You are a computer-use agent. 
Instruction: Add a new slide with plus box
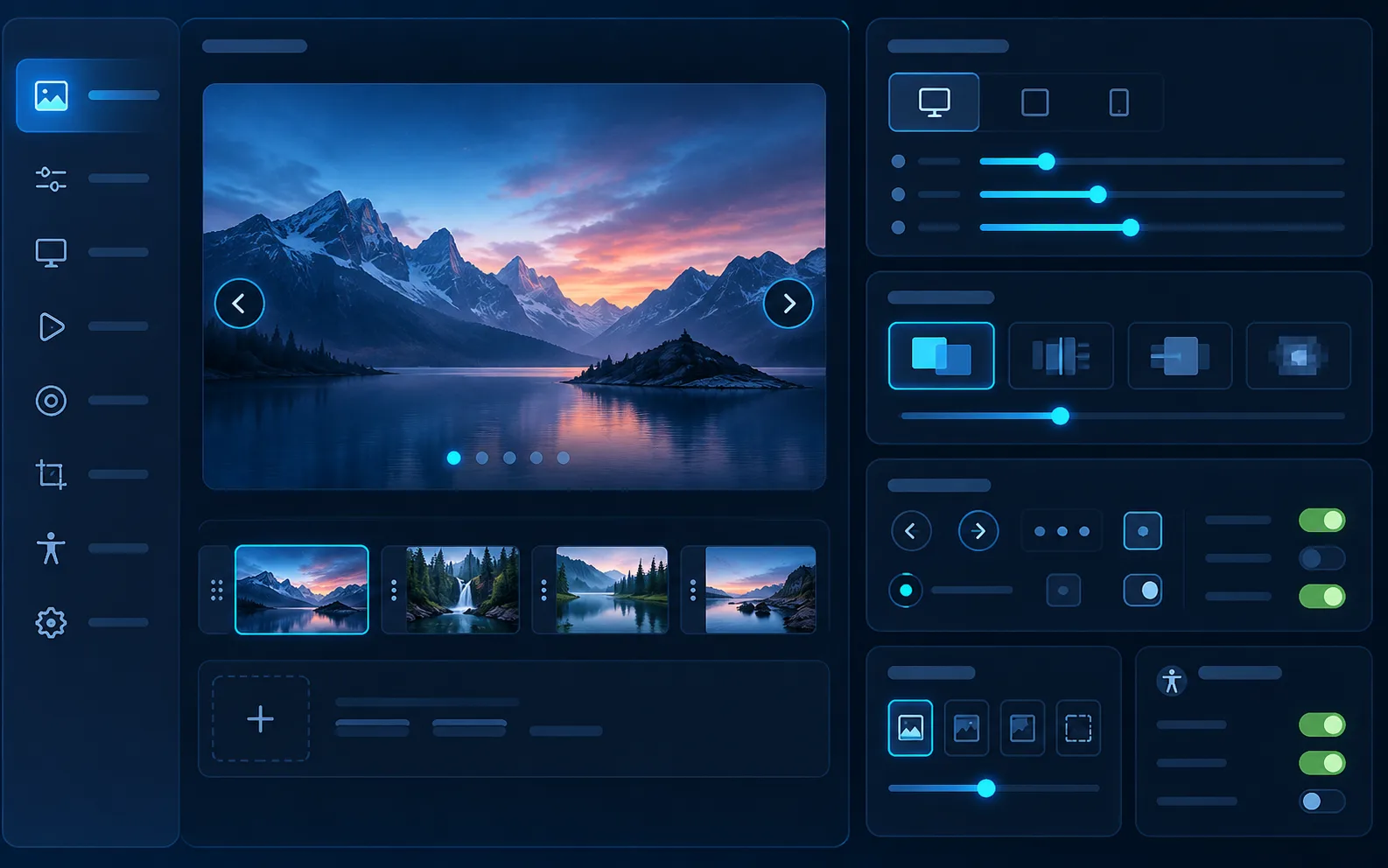[261, 719]
